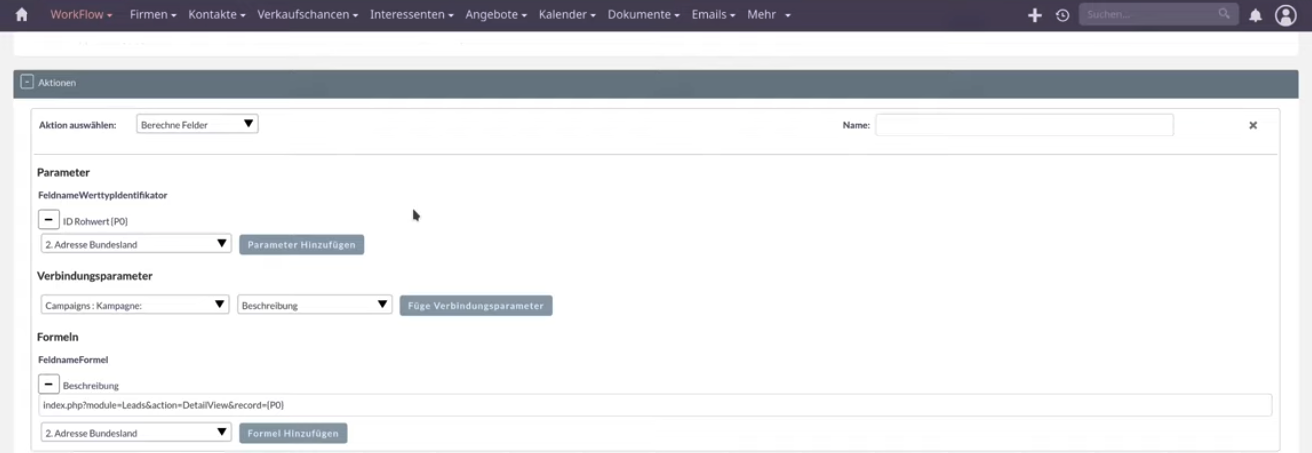
Task: Open notifications bell icon
Action: pos(1256,15)
